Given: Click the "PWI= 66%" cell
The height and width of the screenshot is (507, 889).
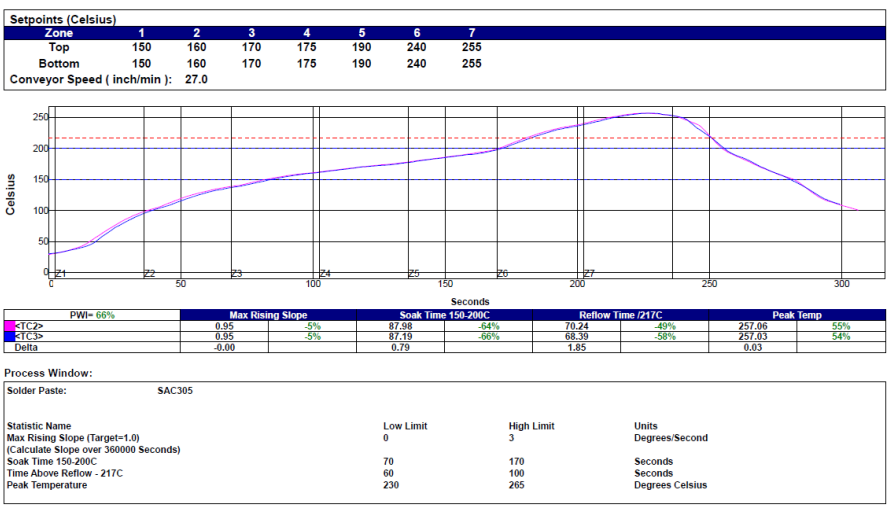Looking at the screenshot, I should pos(92,315).
